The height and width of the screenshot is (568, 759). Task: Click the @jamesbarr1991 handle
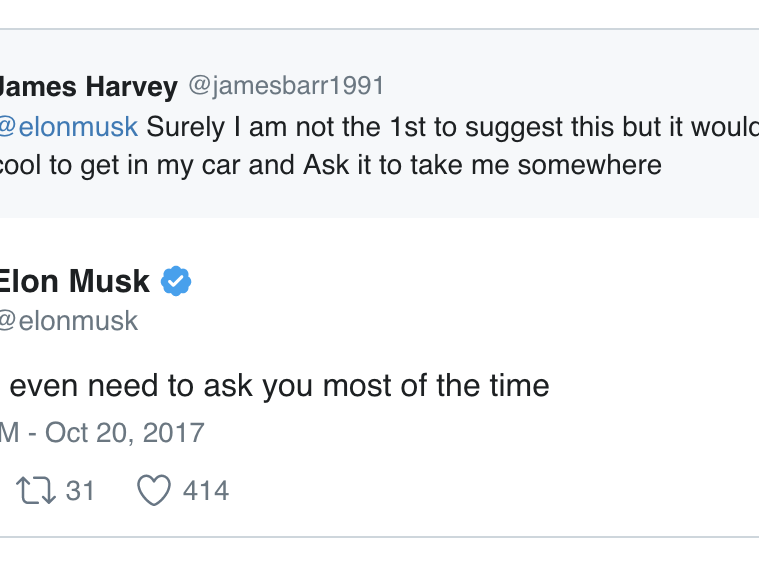(286, 86)
